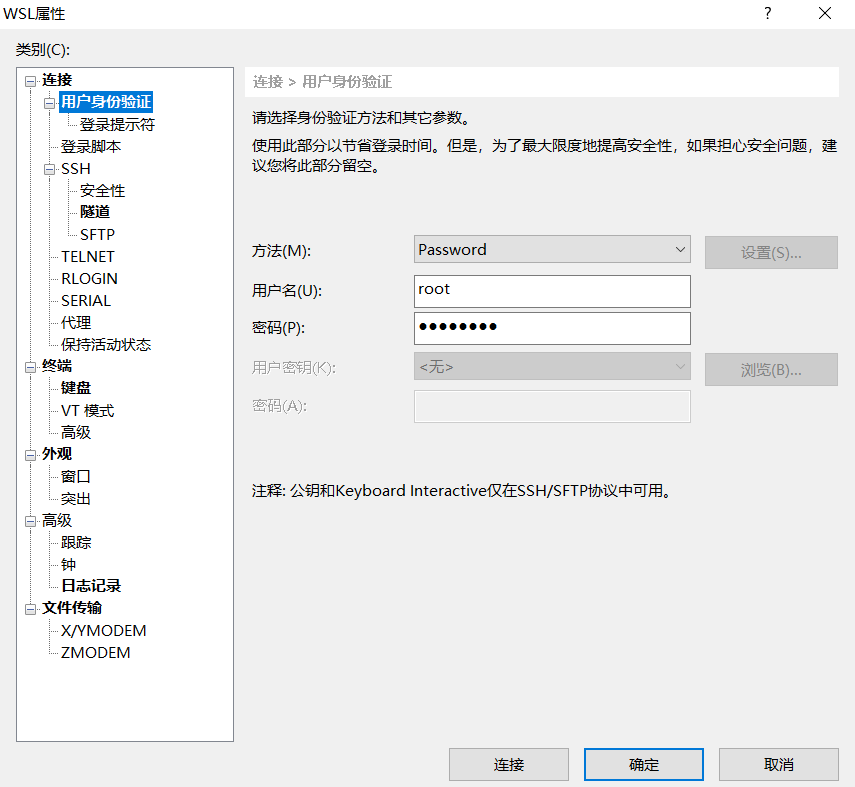Viewport: 855px width, 787px height.
Task: Dismiss the dialog with 取消
Action: 779,764
